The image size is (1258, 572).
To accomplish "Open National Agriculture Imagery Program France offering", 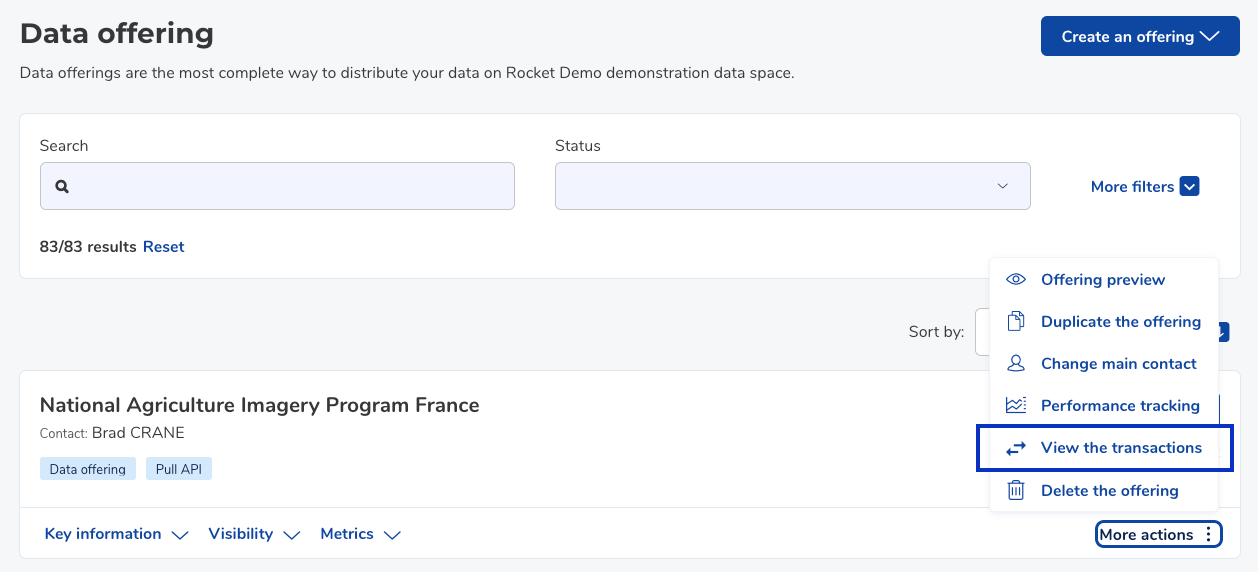I will 259,405.
